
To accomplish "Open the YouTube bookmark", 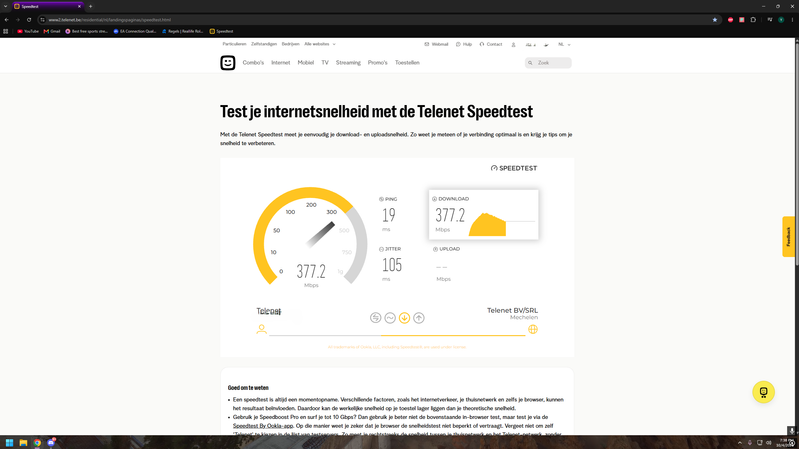I will pos(28,32).
